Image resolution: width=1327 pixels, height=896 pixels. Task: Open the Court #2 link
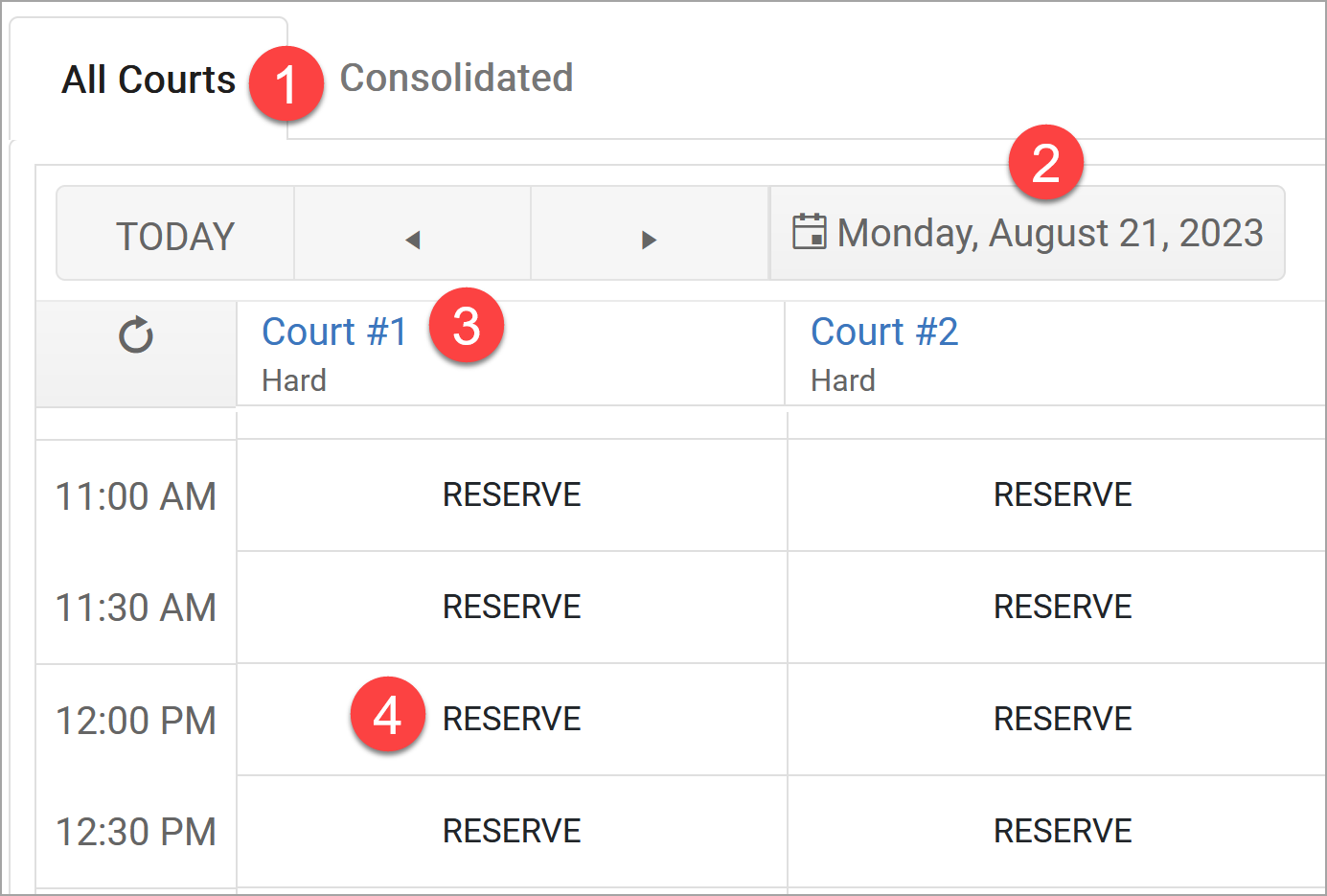coord(884,332)
